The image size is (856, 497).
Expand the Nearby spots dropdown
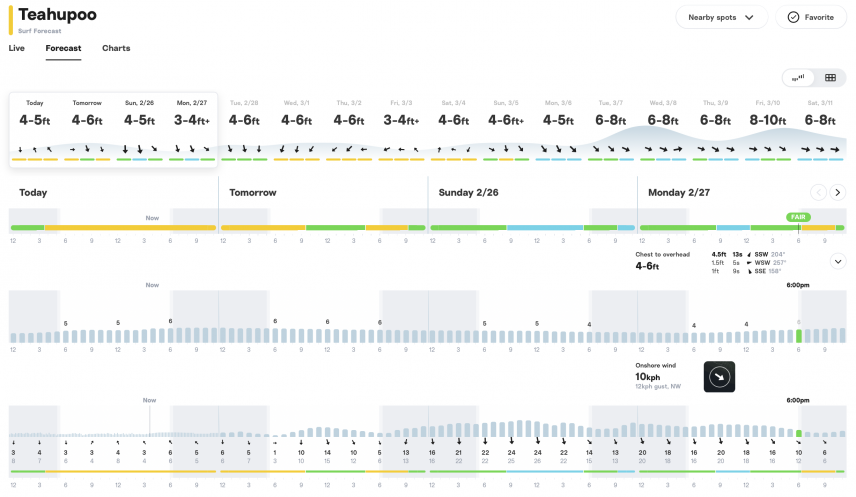721,17
